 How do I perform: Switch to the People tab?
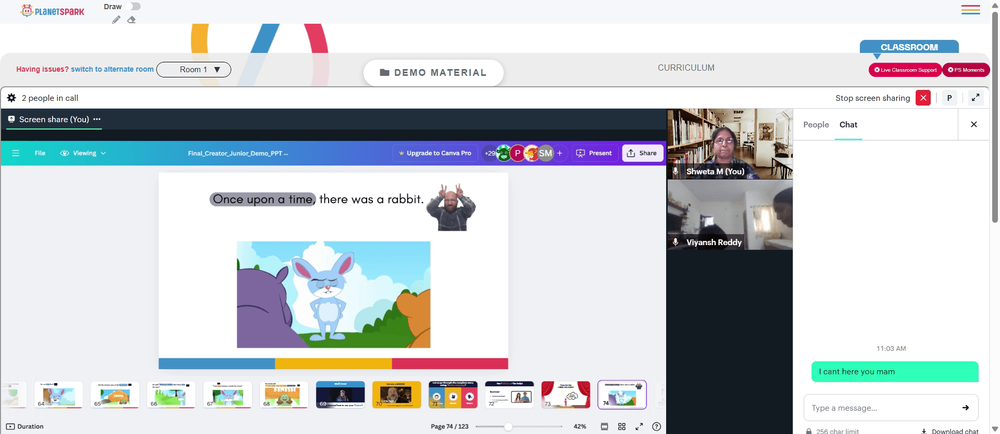pyautogui.click(x=816, y=124)
